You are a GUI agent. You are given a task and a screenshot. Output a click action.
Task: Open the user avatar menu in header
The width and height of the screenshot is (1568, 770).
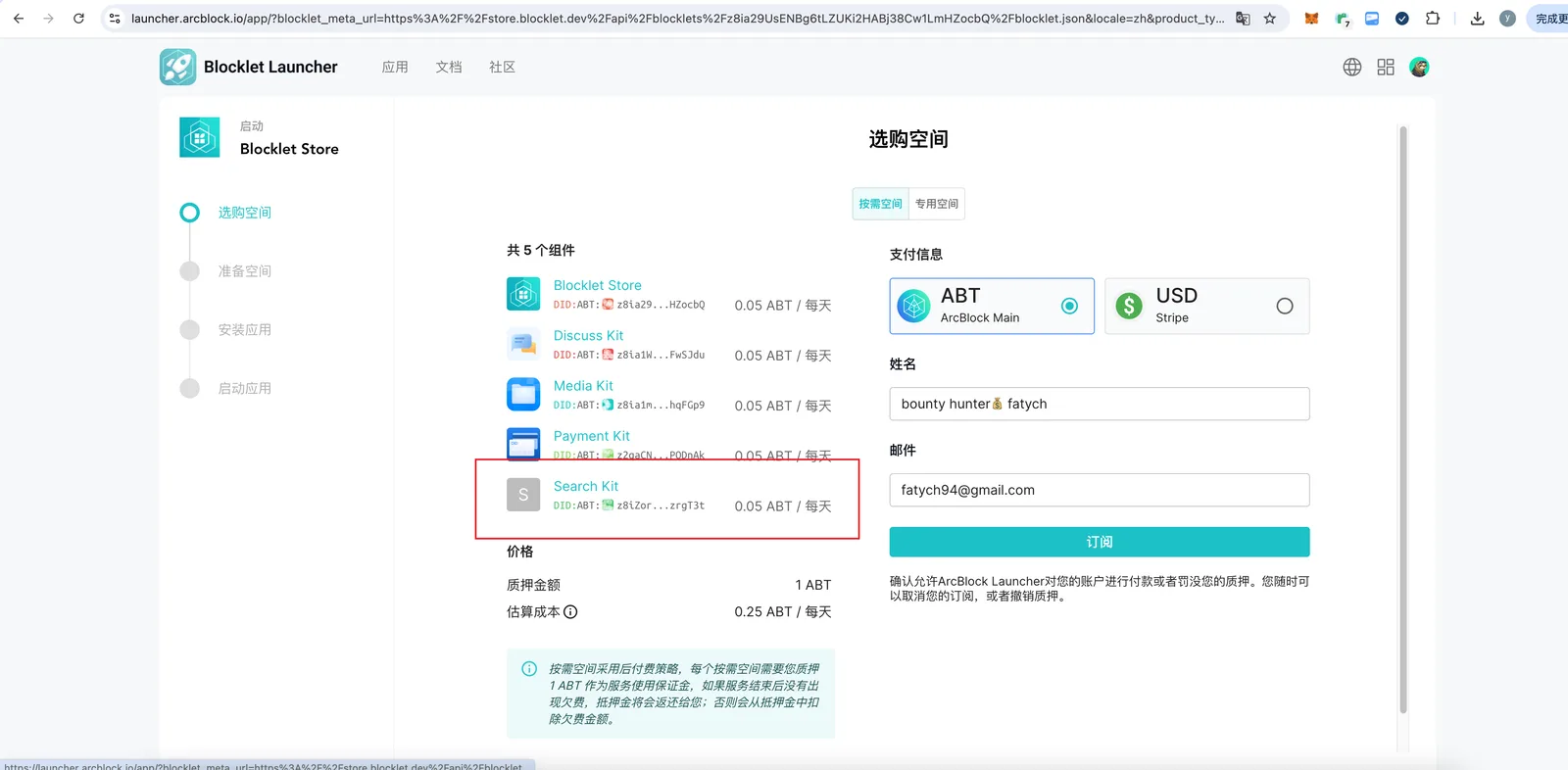[1419, 67]
